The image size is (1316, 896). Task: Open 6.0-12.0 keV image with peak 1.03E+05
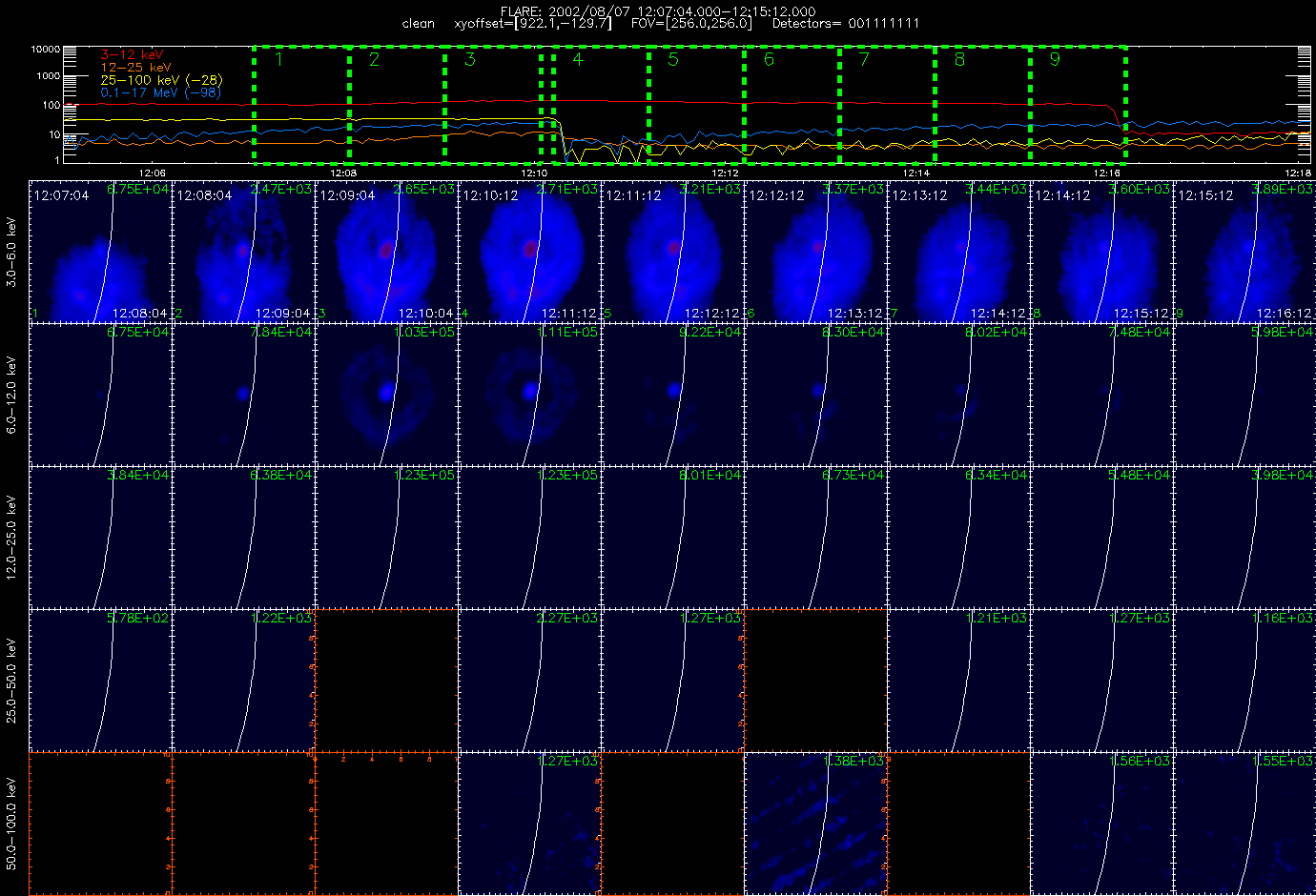click(386, 394)
